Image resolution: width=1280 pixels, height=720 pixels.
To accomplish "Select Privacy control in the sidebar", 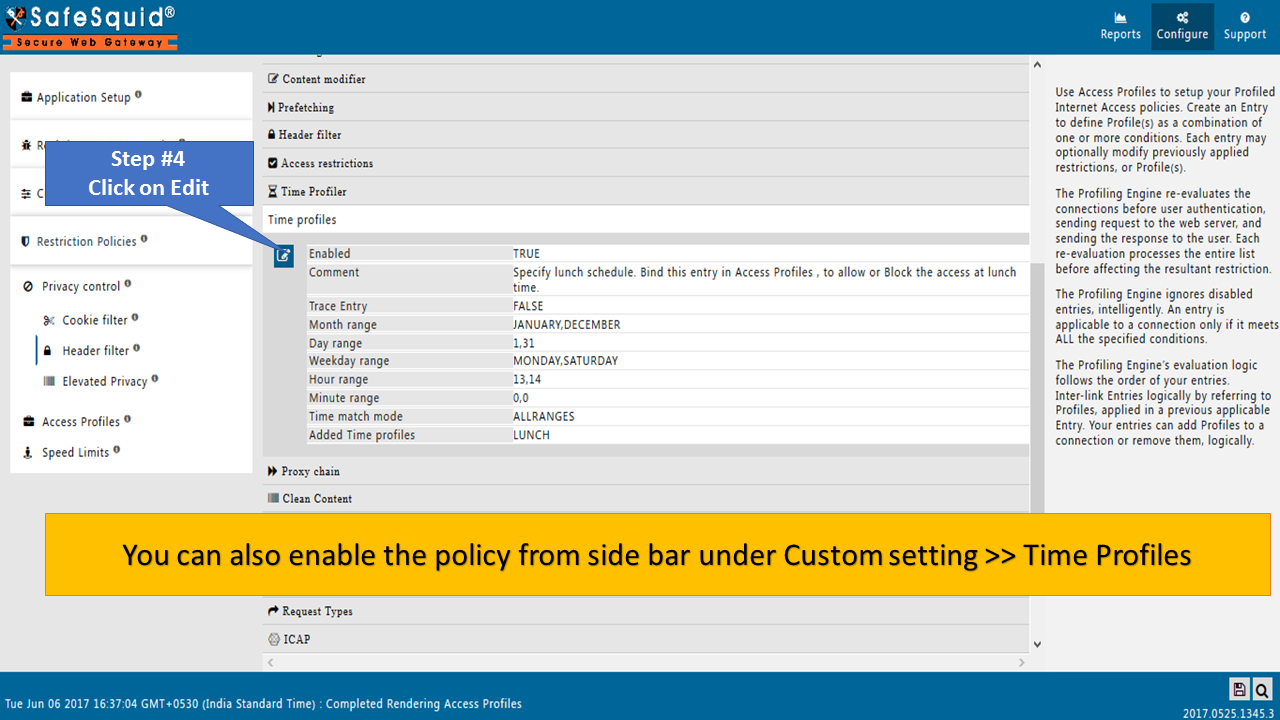I will 81,286.
